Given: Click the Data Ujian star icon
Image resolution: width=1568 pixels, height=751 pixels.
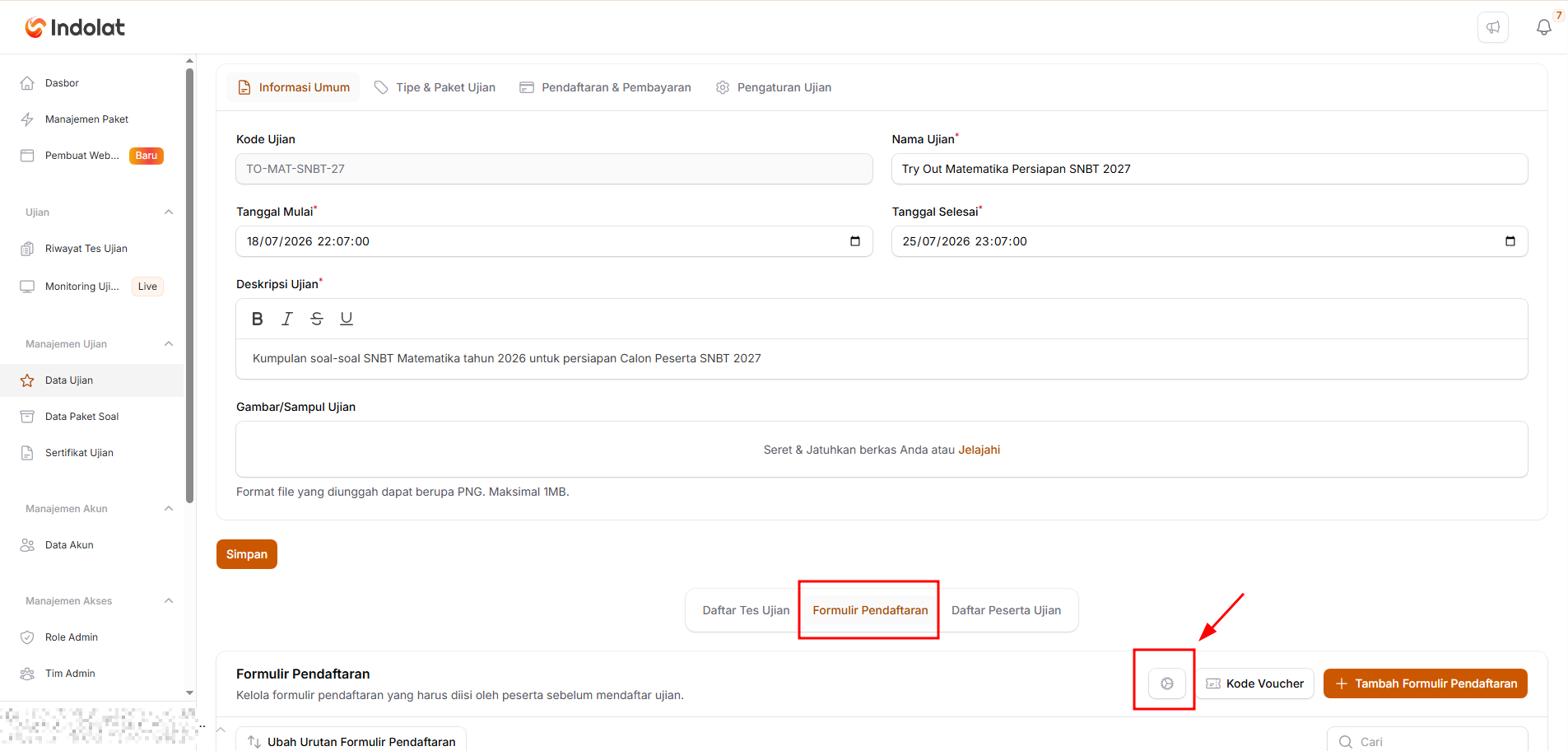Looking at the screenshot, I should (x=27, y=380).
